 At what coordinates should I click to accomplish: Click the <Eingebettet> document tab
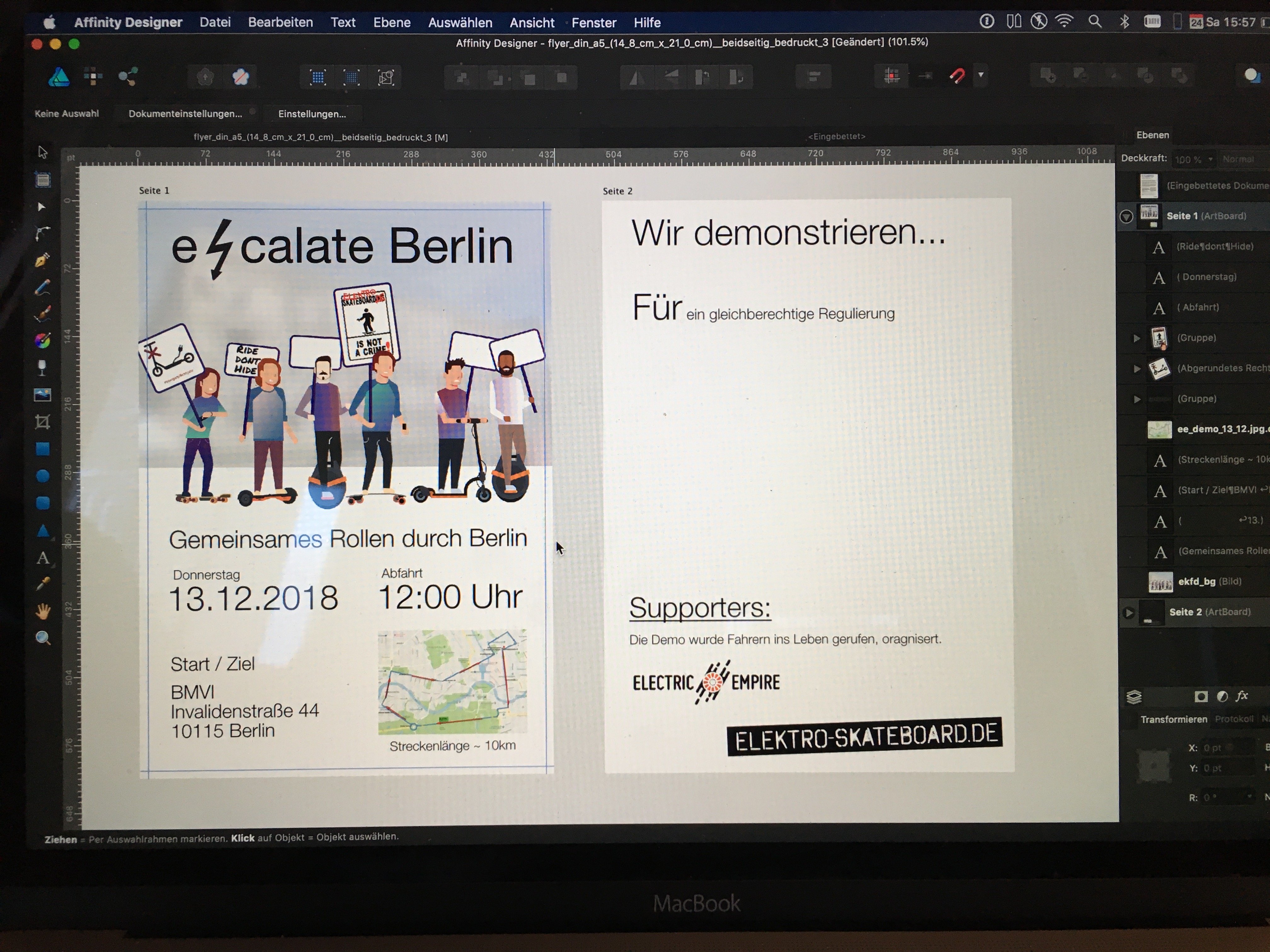click(836, 137)
